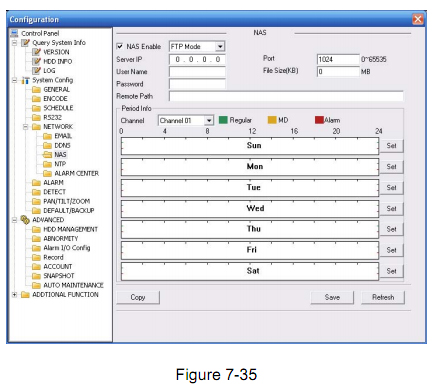Click the ENCODE folder icon

[x=36, y=99]
